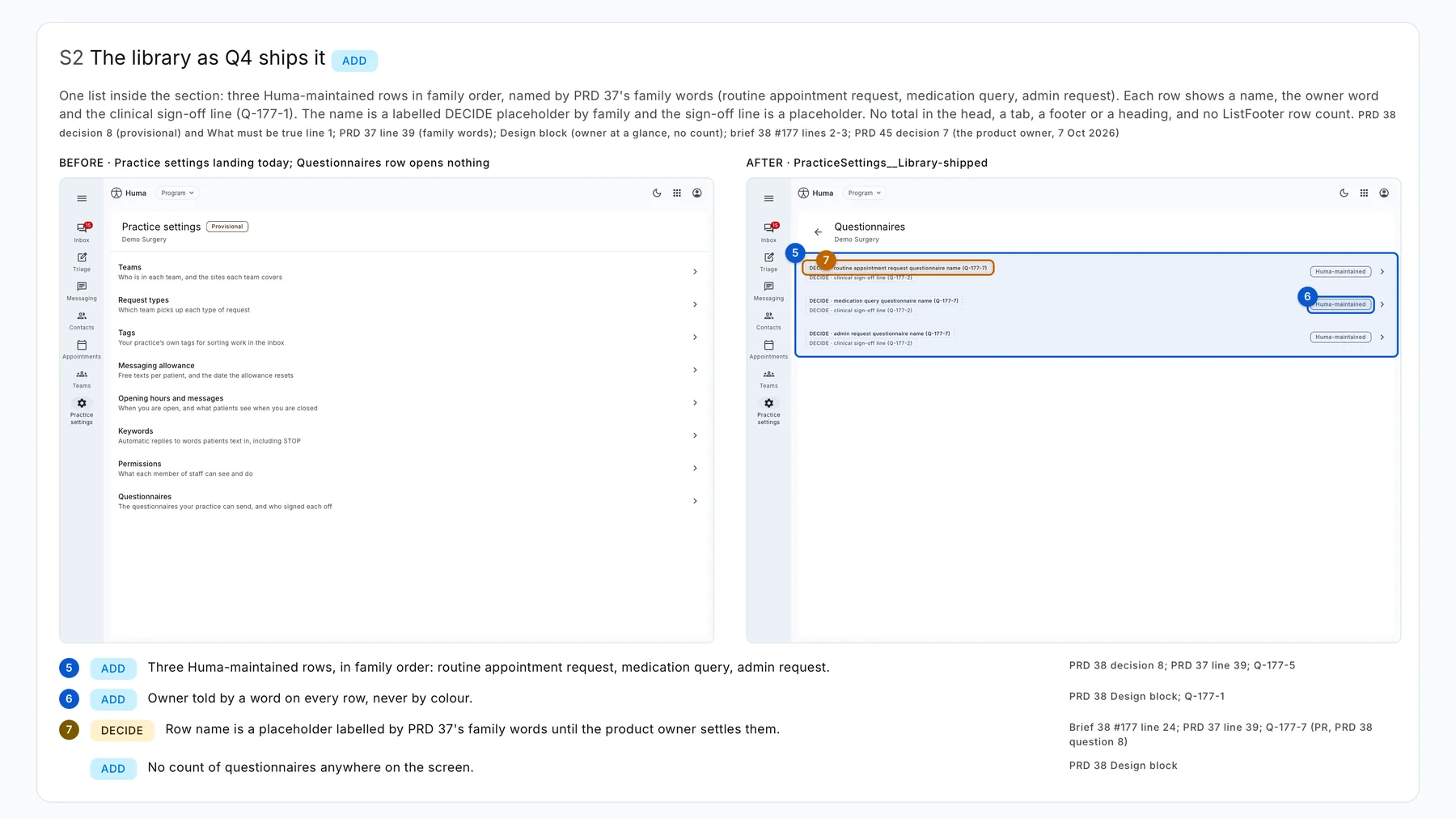Open Messaging in the BEFORE panel sidebar
This screenshot has height=819, width=1456.
pos(82,291)
